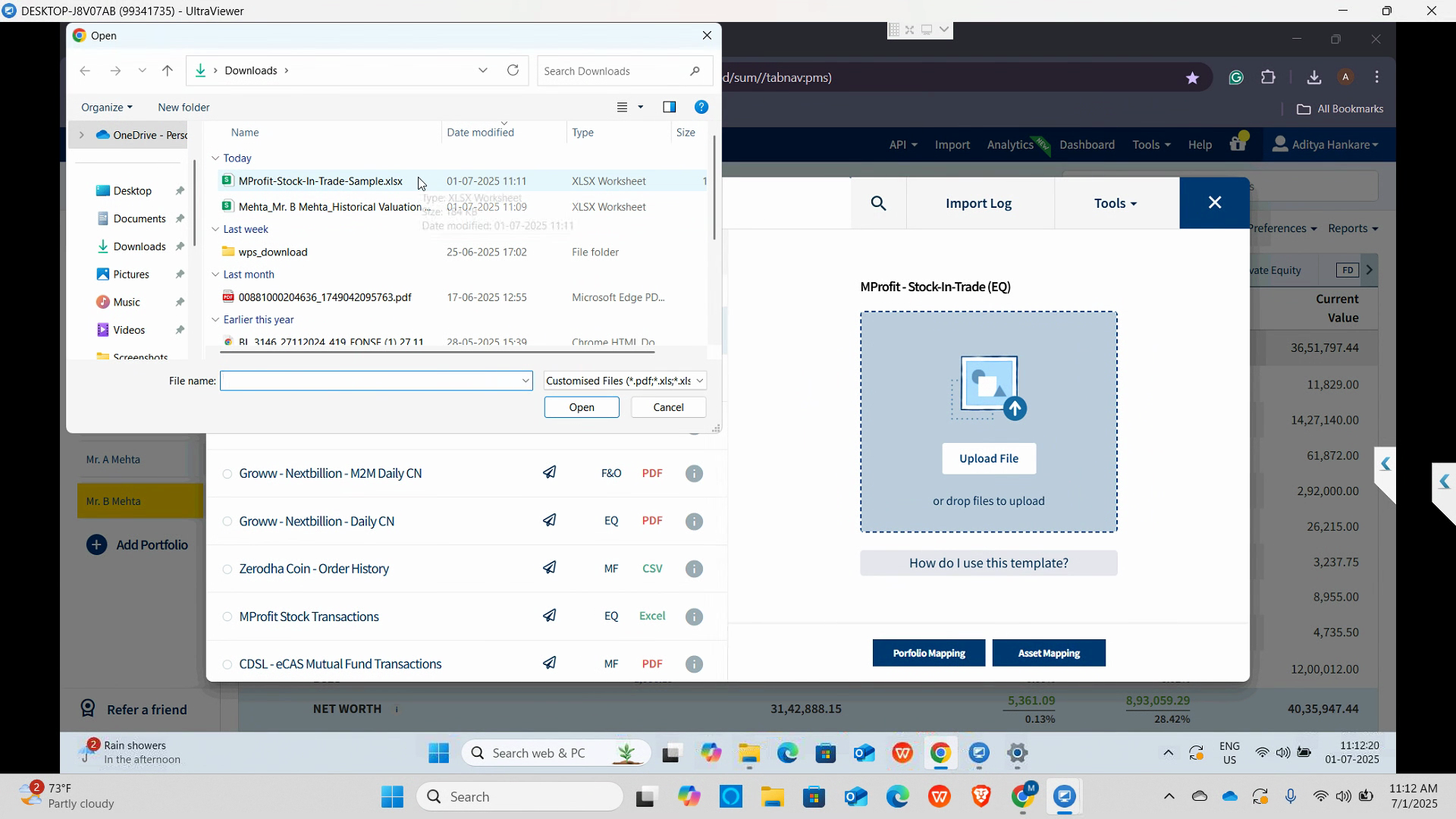1456x819 pixels.
Task: Click Windows Start button on host taskbar
Action: (x=392, y=797)
